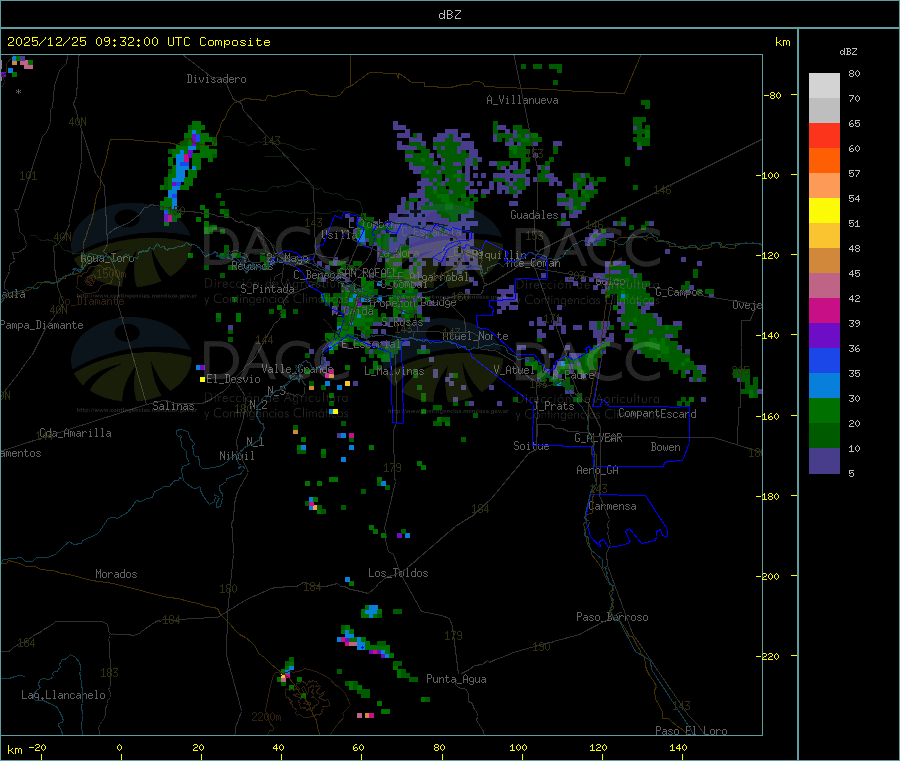Click the light gray 70–80 dBZ legend band
The image size is (900, 761).
tap(824, 86)
